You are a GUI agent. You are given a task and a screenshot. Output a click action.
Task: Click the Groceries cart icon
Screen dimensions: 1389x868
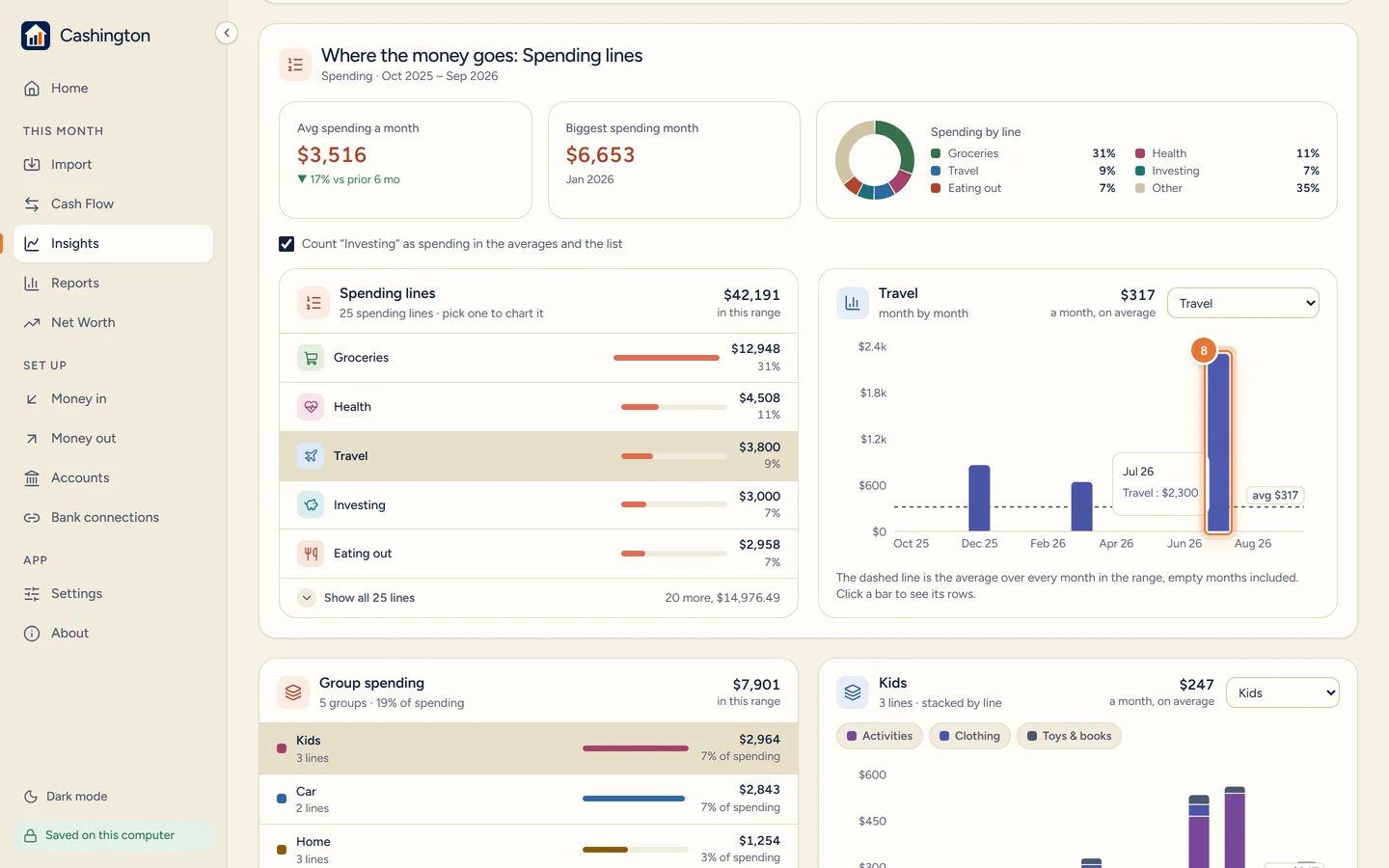click(311, 358)
